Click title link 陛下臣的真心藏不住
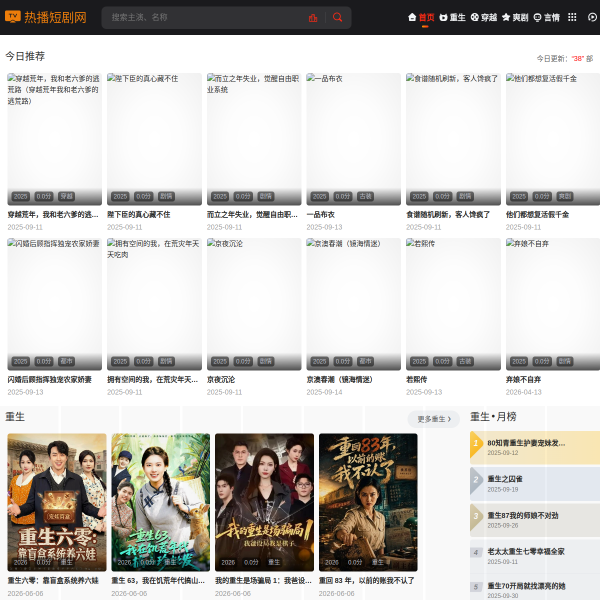Viewport: 600px width, 600px height. coord(139,215)
